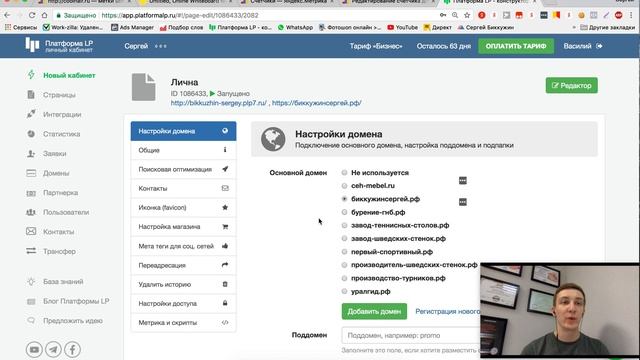
Task: Click the browser address bar
Action: coord(245,15)
